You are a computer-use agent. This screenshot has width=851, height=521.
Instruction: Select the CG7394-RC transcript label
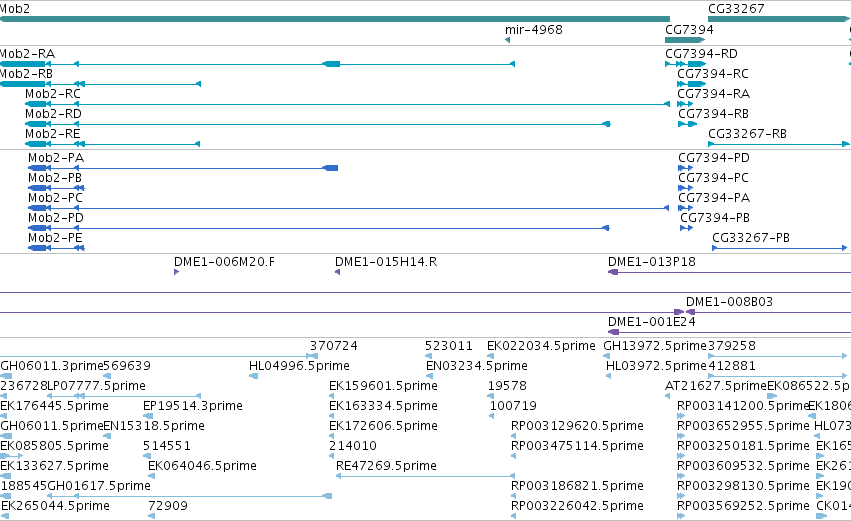tap(713, 74)
